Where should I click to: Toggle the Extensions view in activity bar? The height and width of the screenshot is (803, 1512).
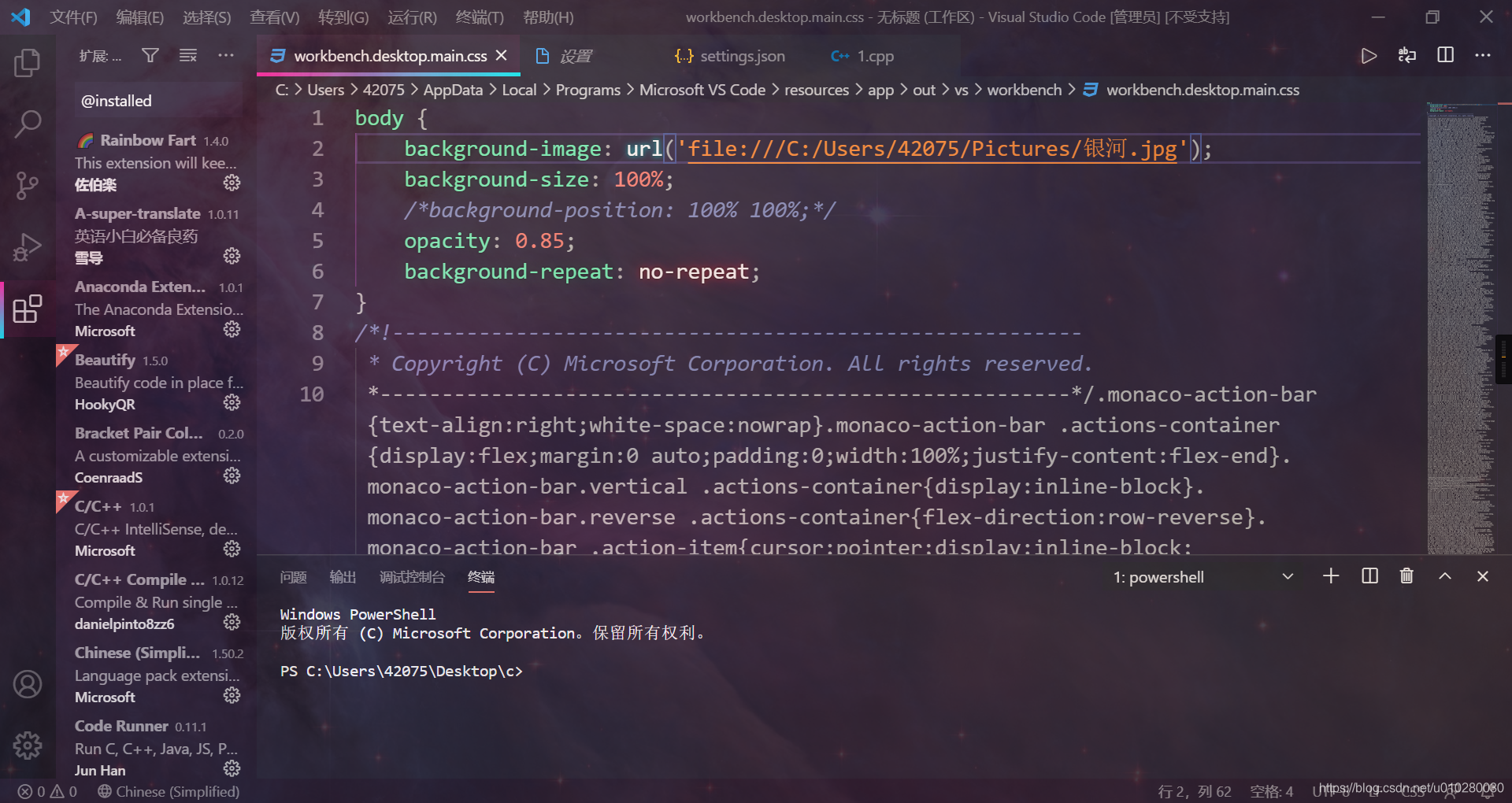click(28, 309)
